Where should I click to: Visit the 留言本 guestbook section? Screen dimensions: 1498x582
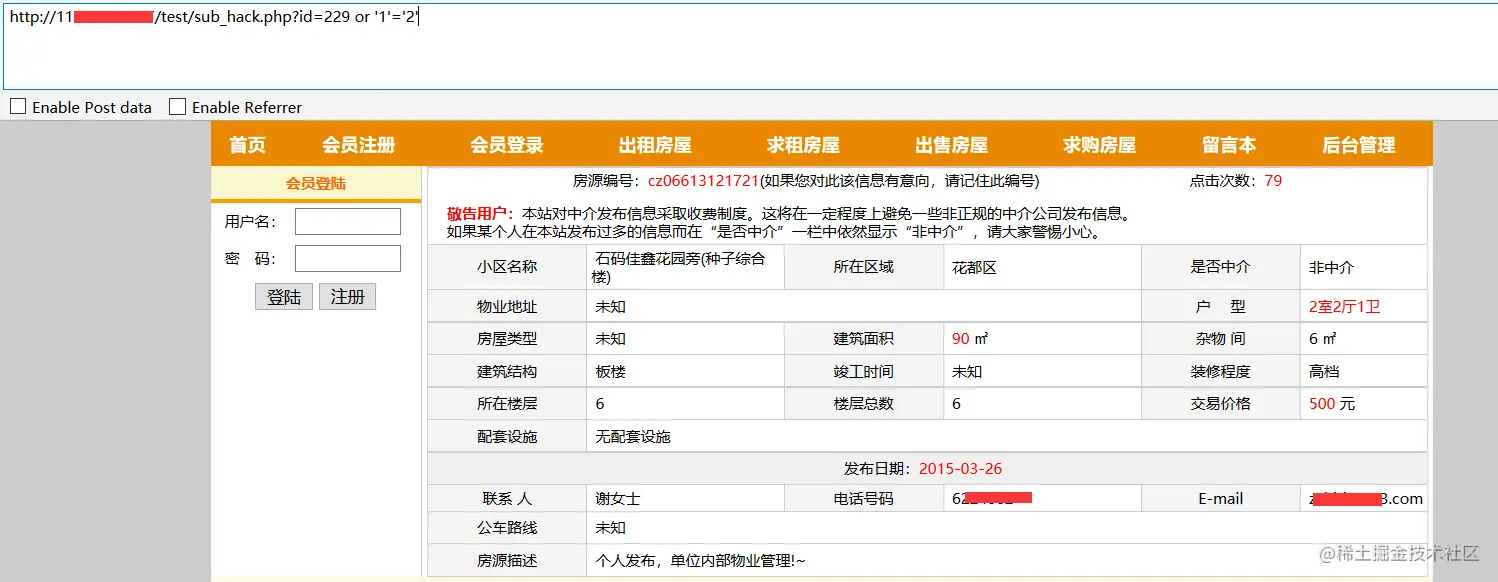click(x=1228, y=143)
